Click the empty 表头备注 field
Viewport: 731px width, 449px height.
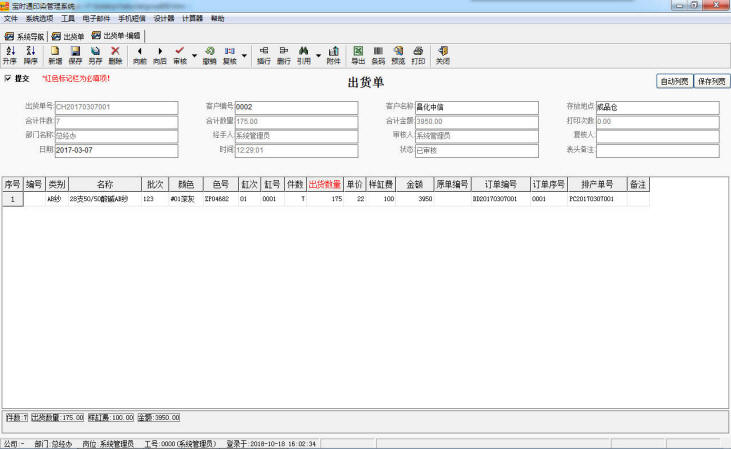(x=658, y=151)
